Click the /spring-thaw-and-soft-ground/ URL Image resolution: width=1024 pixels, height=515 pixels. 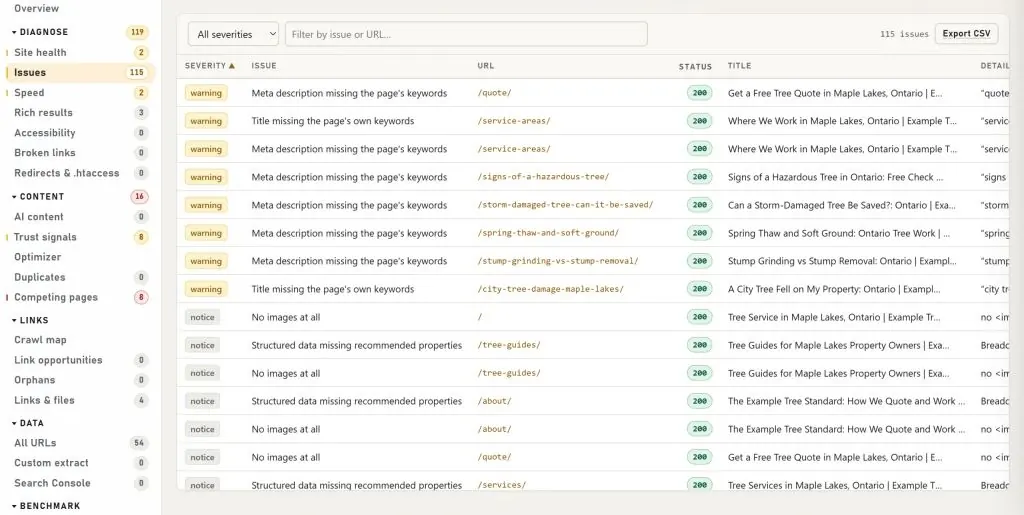point(548,233)
